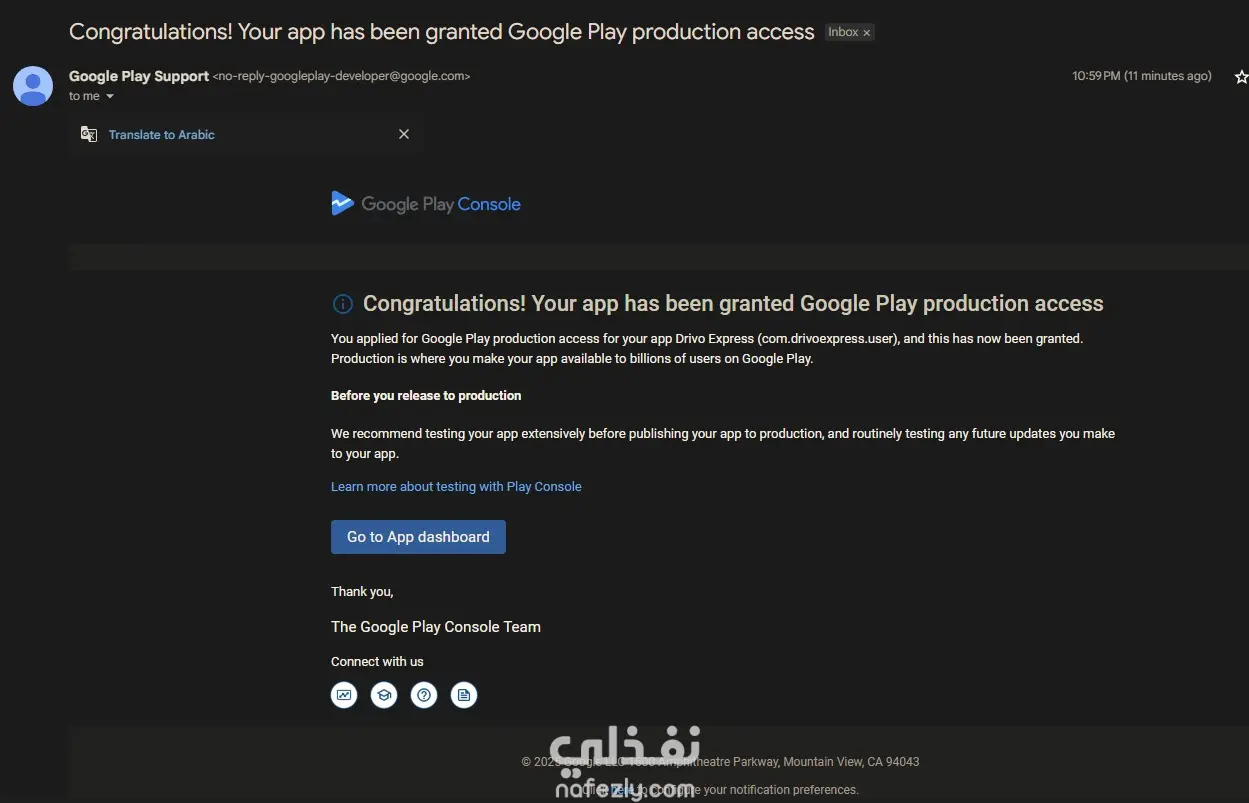This screenshot has height=803, width=1249.
Task: Star this email
Action: pos(1241,77)
